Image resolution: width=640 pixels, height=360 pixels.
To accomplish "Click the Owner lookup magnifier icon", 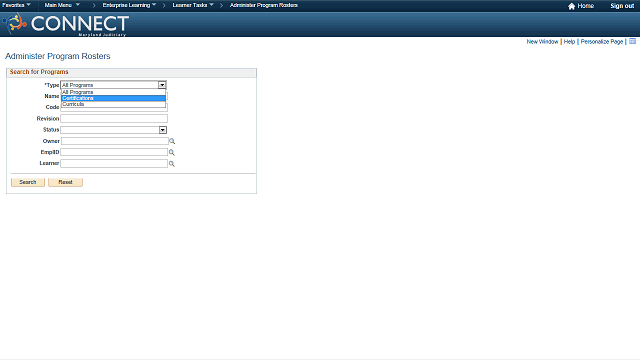I will tap(172, 141).
